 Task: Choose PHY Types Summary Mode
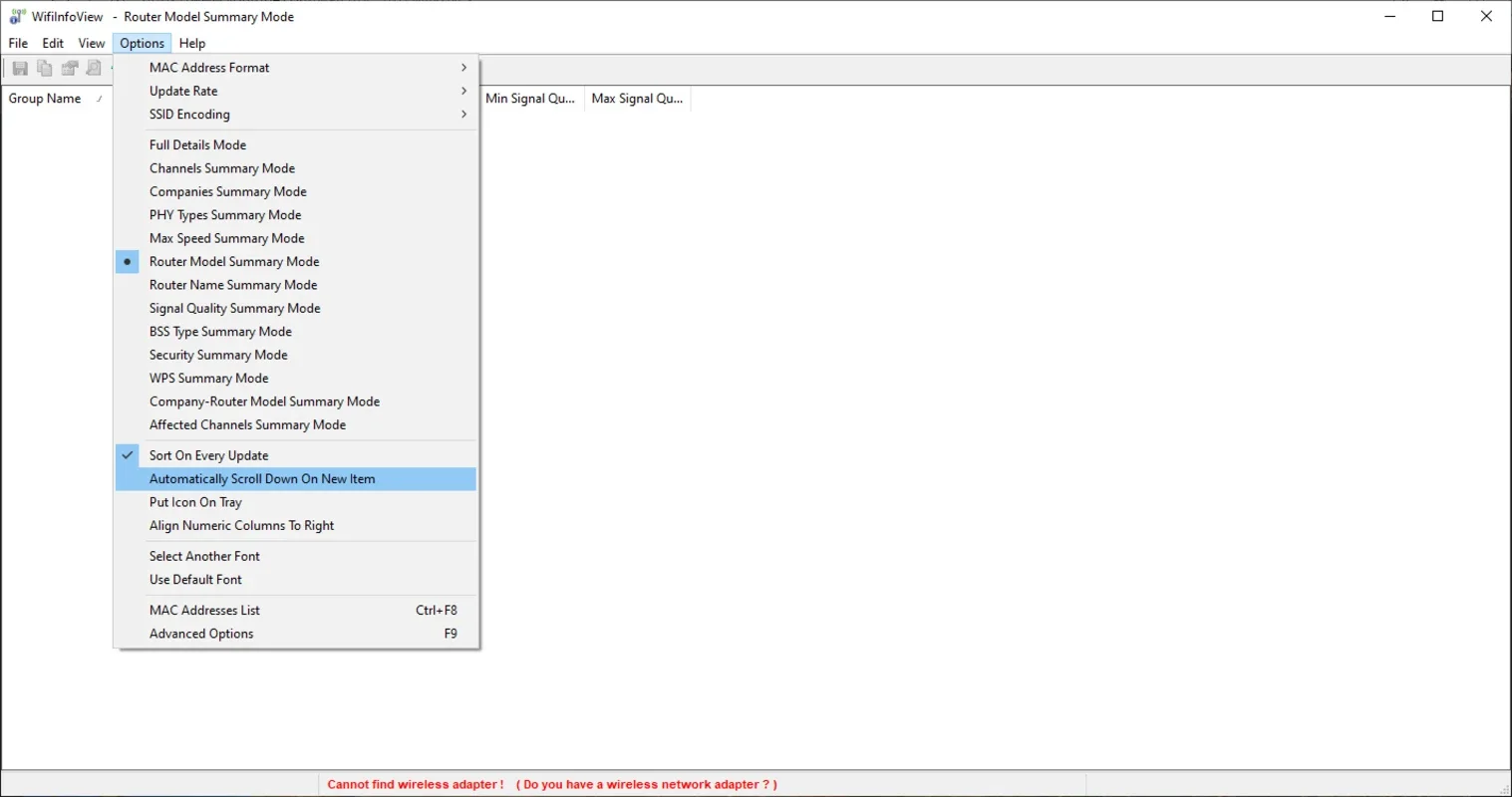coord(296,215)
